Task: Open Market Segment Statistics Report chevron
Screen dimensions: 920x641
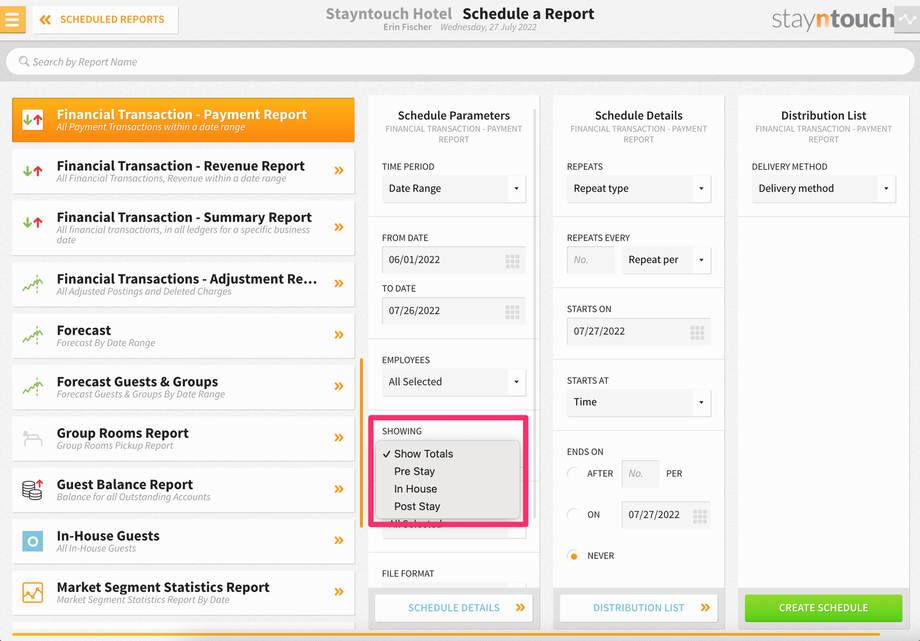Action: [339, 592]
